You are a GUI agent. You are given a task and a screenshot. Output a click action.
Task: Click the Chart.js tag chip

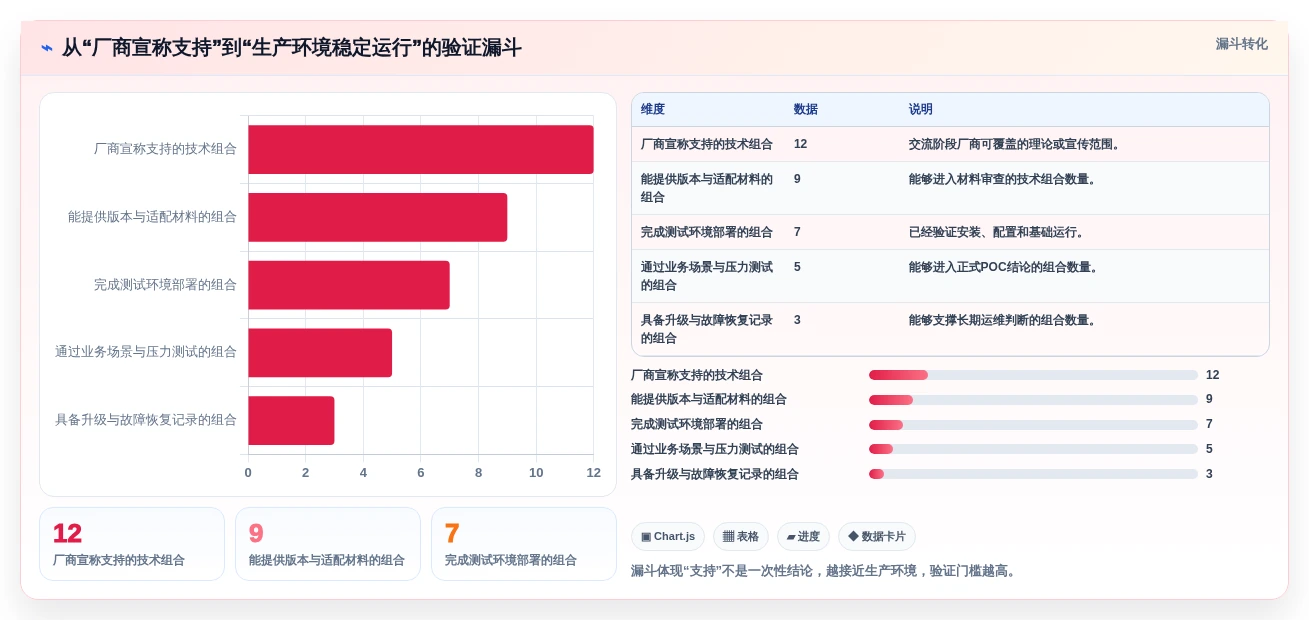(668, 536)
